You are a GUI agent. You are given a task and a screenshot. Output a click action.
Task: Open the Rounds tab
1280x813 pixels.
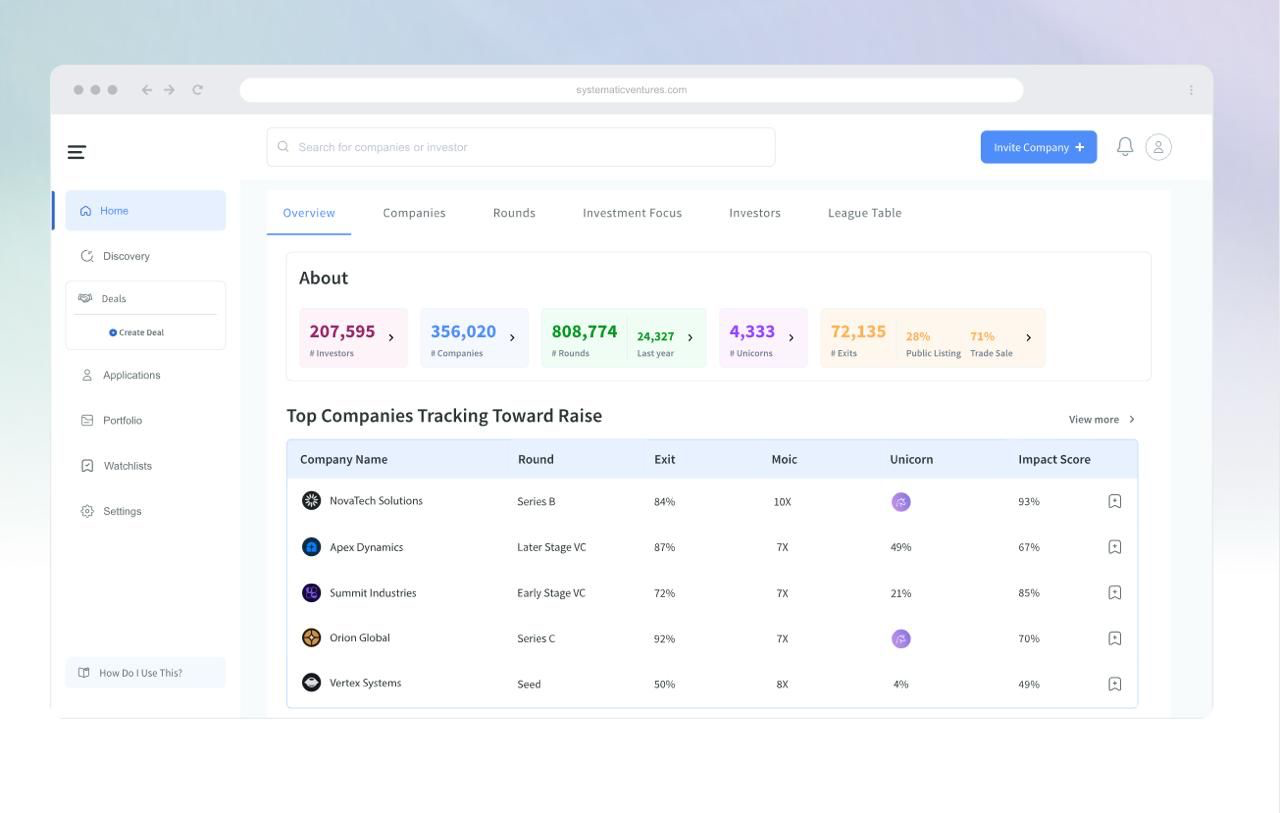click(514, 213)
